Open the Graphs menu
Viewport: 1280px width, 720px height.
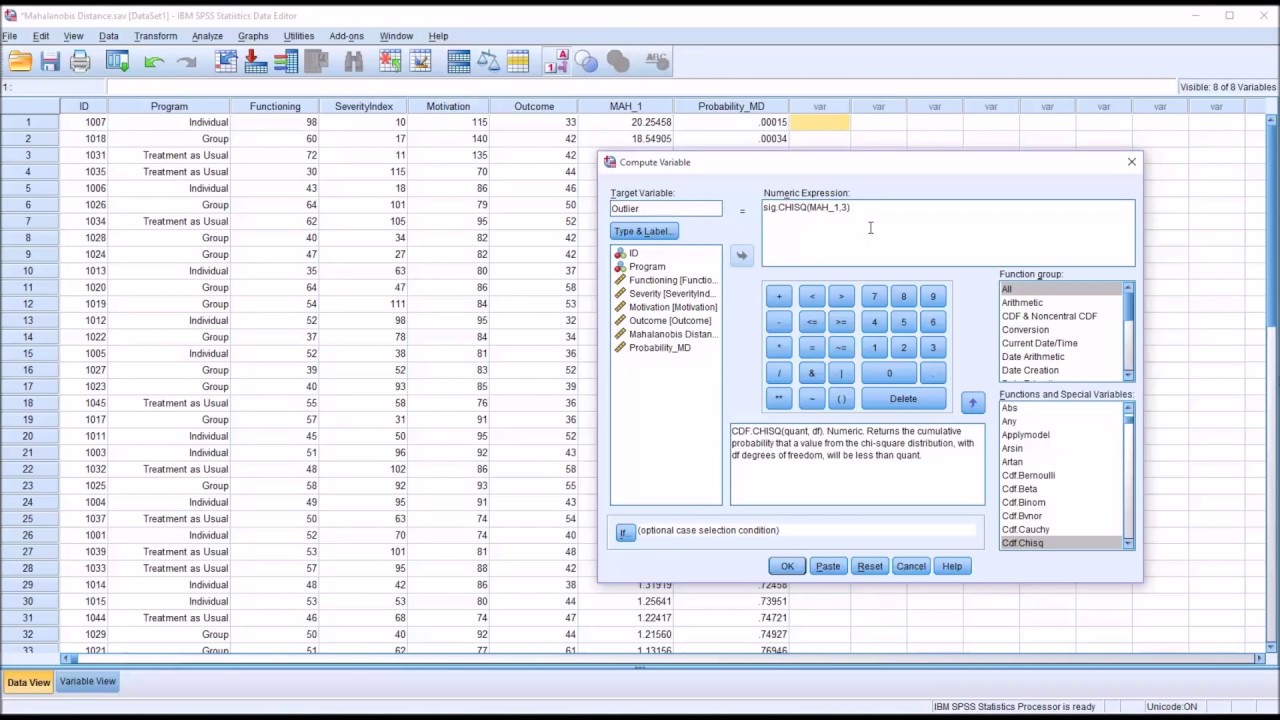coord(253,36)
